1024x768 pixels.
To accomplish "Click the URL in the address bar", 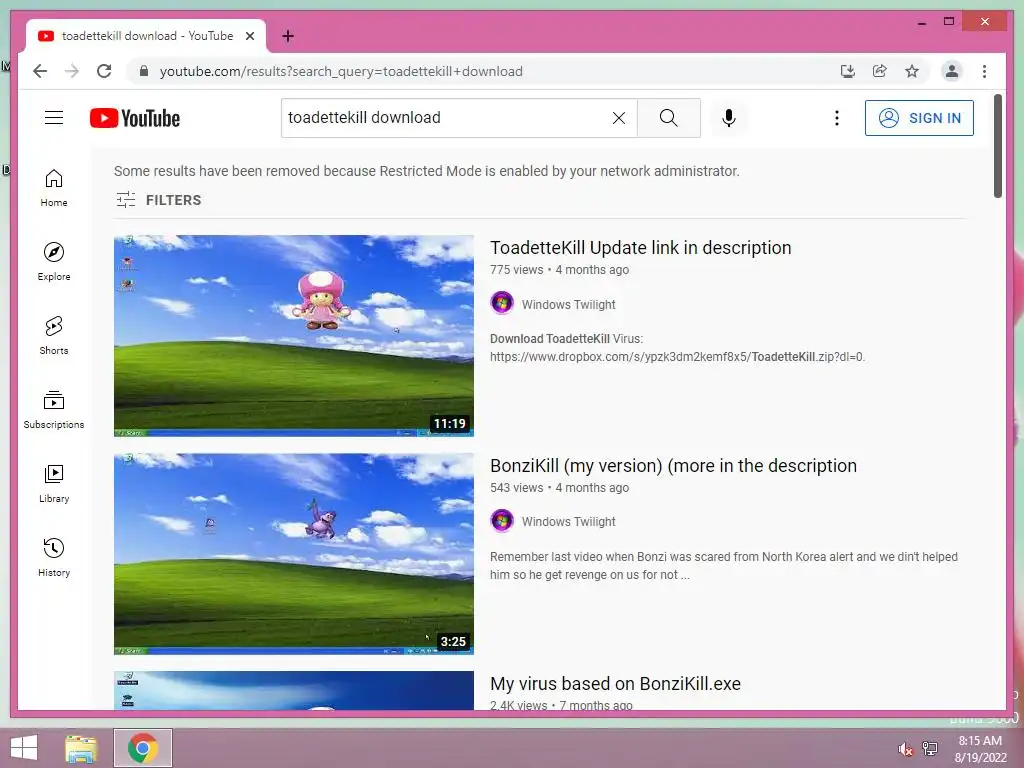I will [341, 71].
